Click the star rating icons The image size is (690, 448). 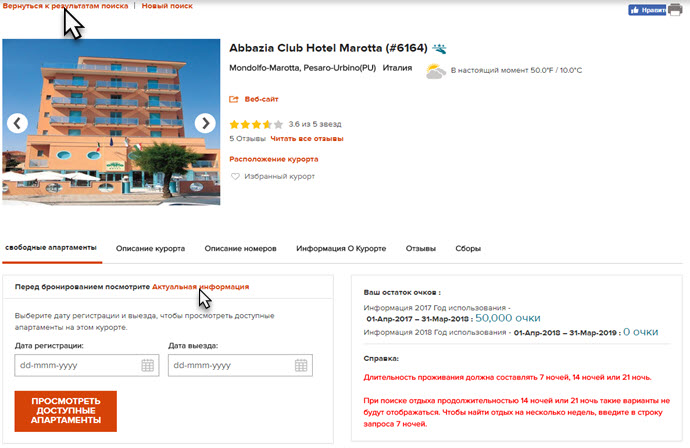click(256, 125)
